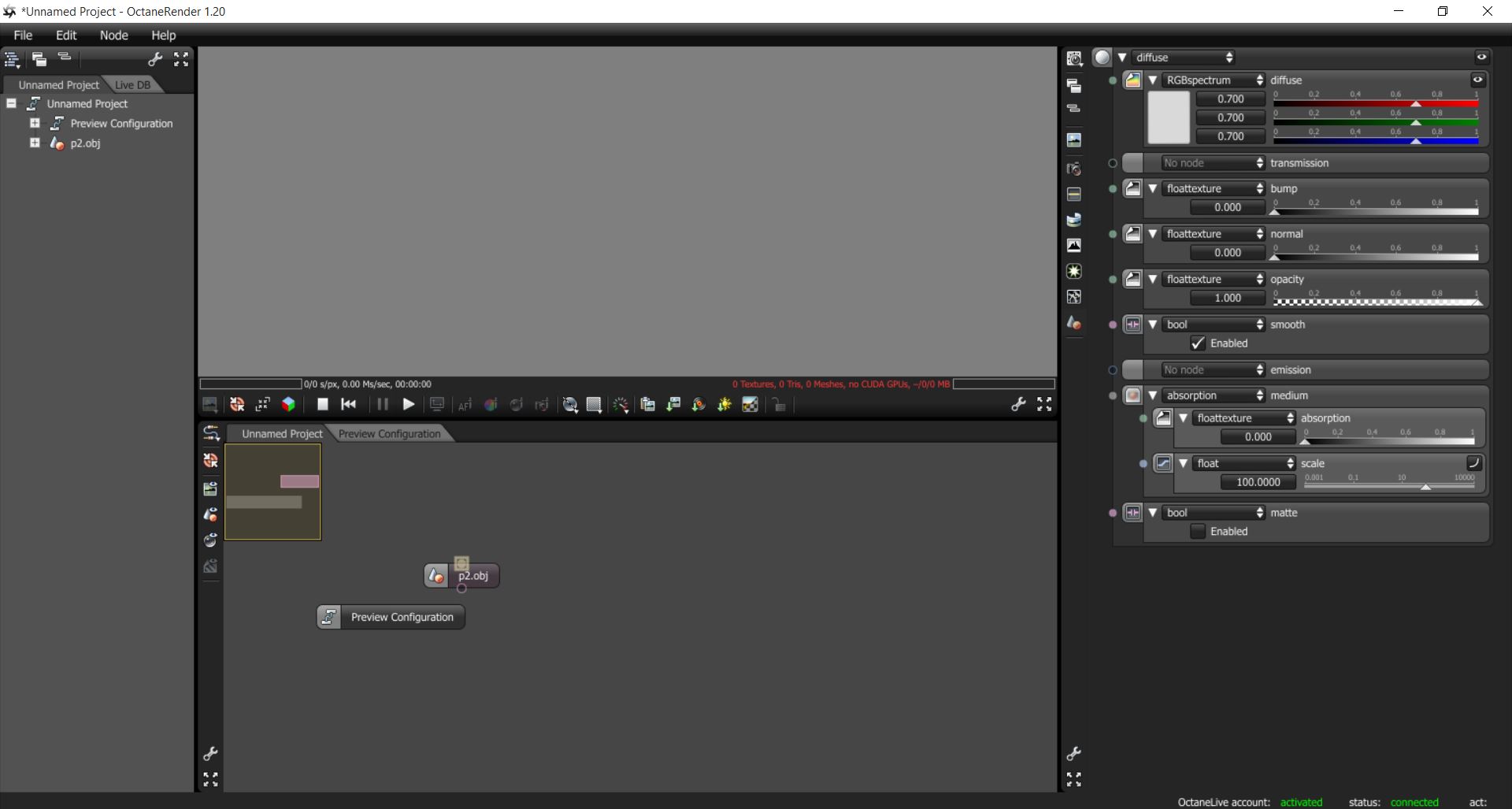The width and height of the screenshot is (1512, 809).
Task: Click the red diffuse channel slider
Action: [1376, 102]
